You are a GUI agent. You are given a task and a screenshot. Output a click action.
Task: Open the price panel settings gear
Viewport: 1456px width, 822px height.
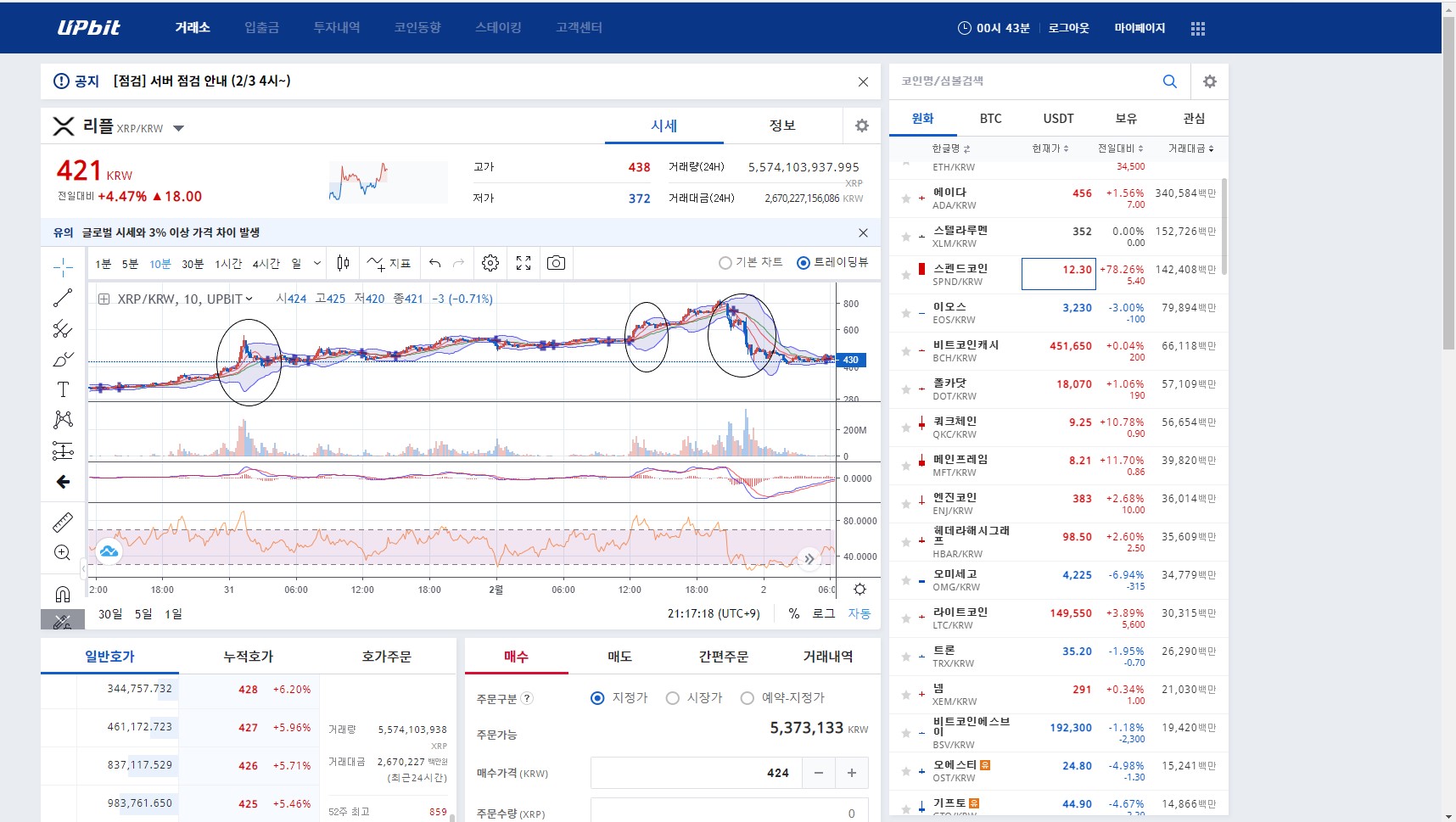862,126
